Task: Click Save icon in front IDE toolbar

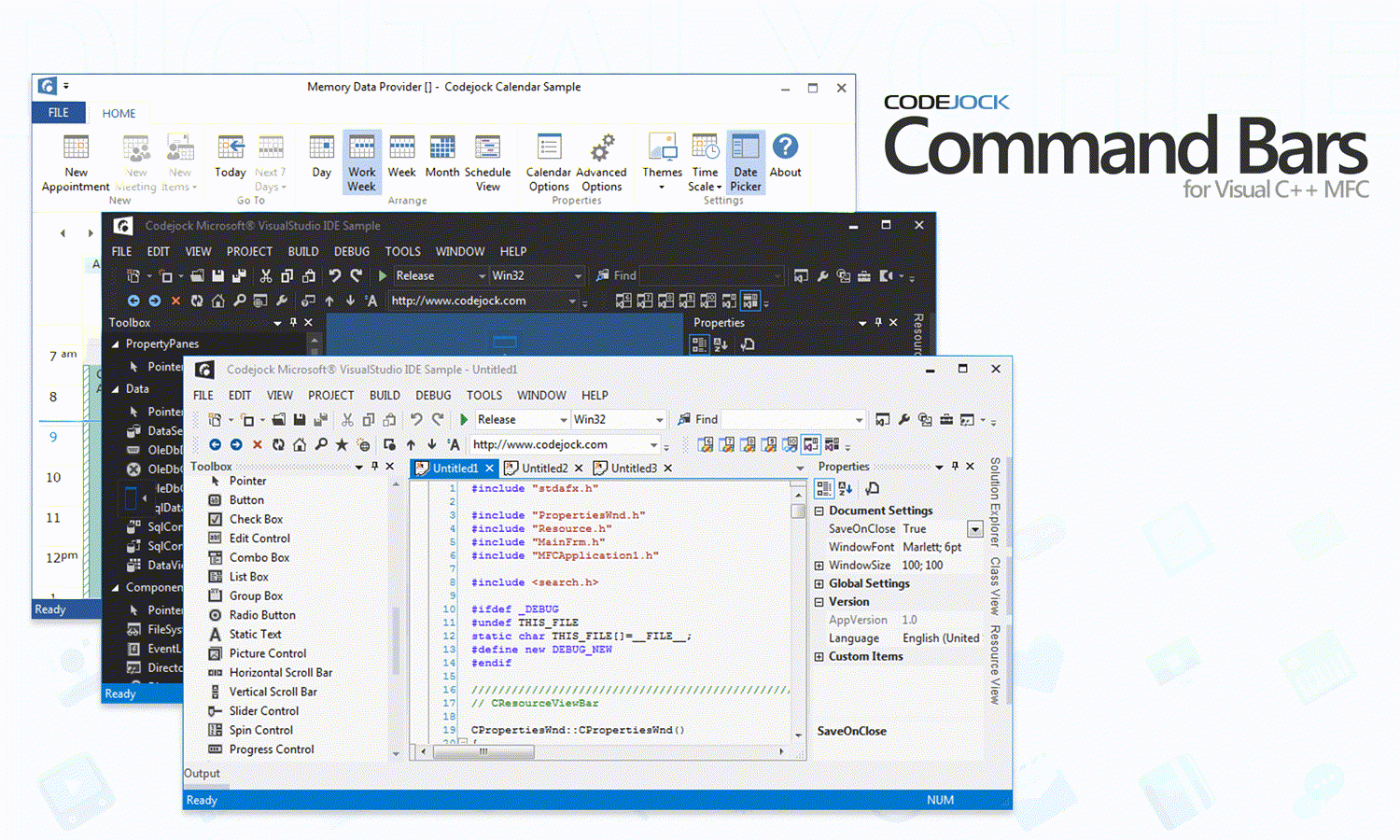Action: pos(300,420)
